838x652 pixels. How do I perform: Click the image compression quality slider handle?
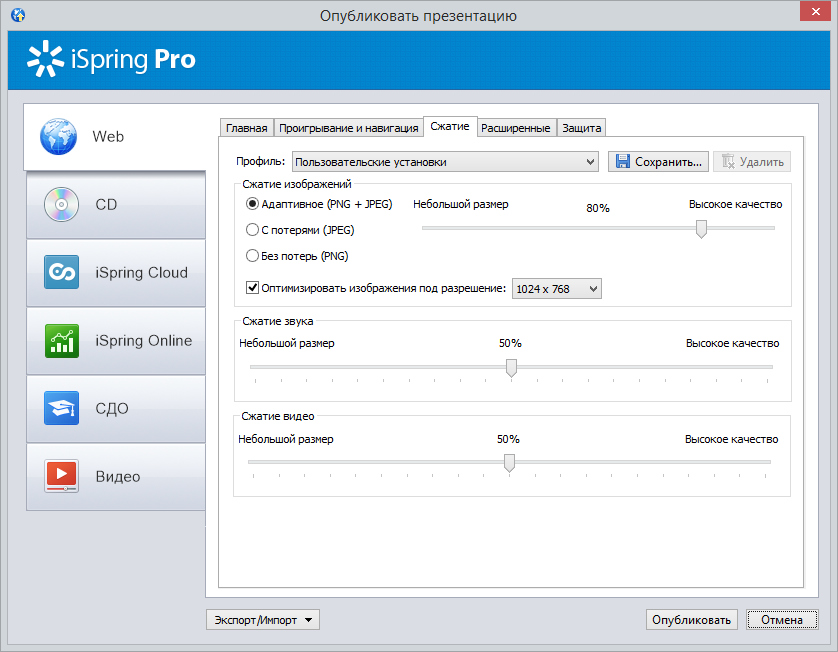pos(701,229)
